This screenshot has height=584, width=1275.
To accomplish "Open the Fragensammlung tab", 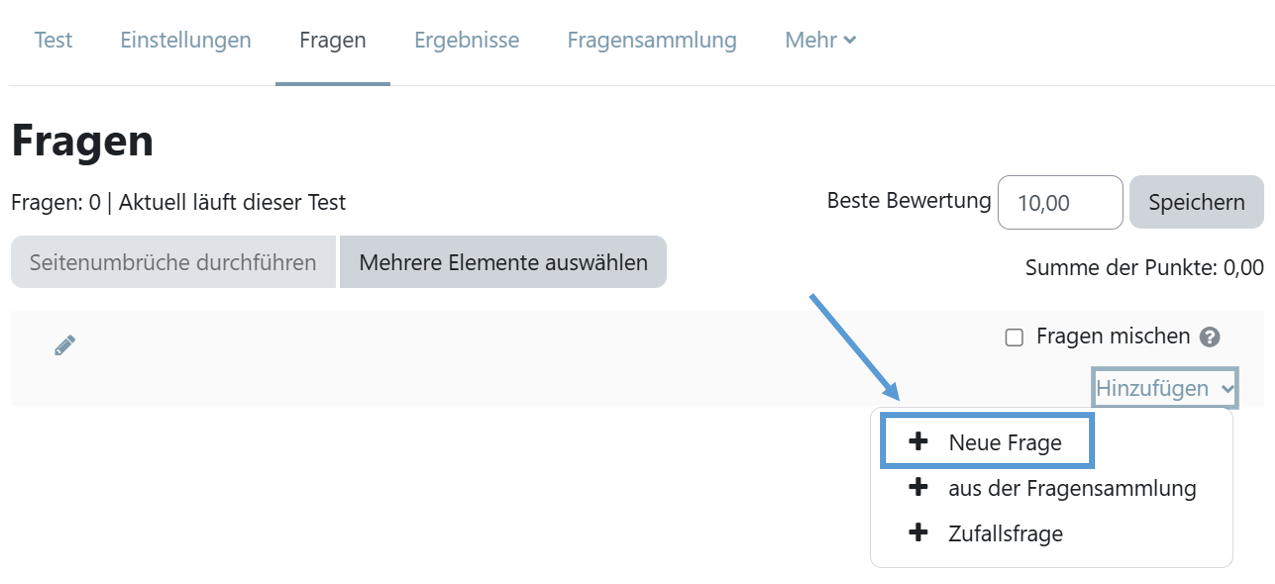I will coord(652,41).
